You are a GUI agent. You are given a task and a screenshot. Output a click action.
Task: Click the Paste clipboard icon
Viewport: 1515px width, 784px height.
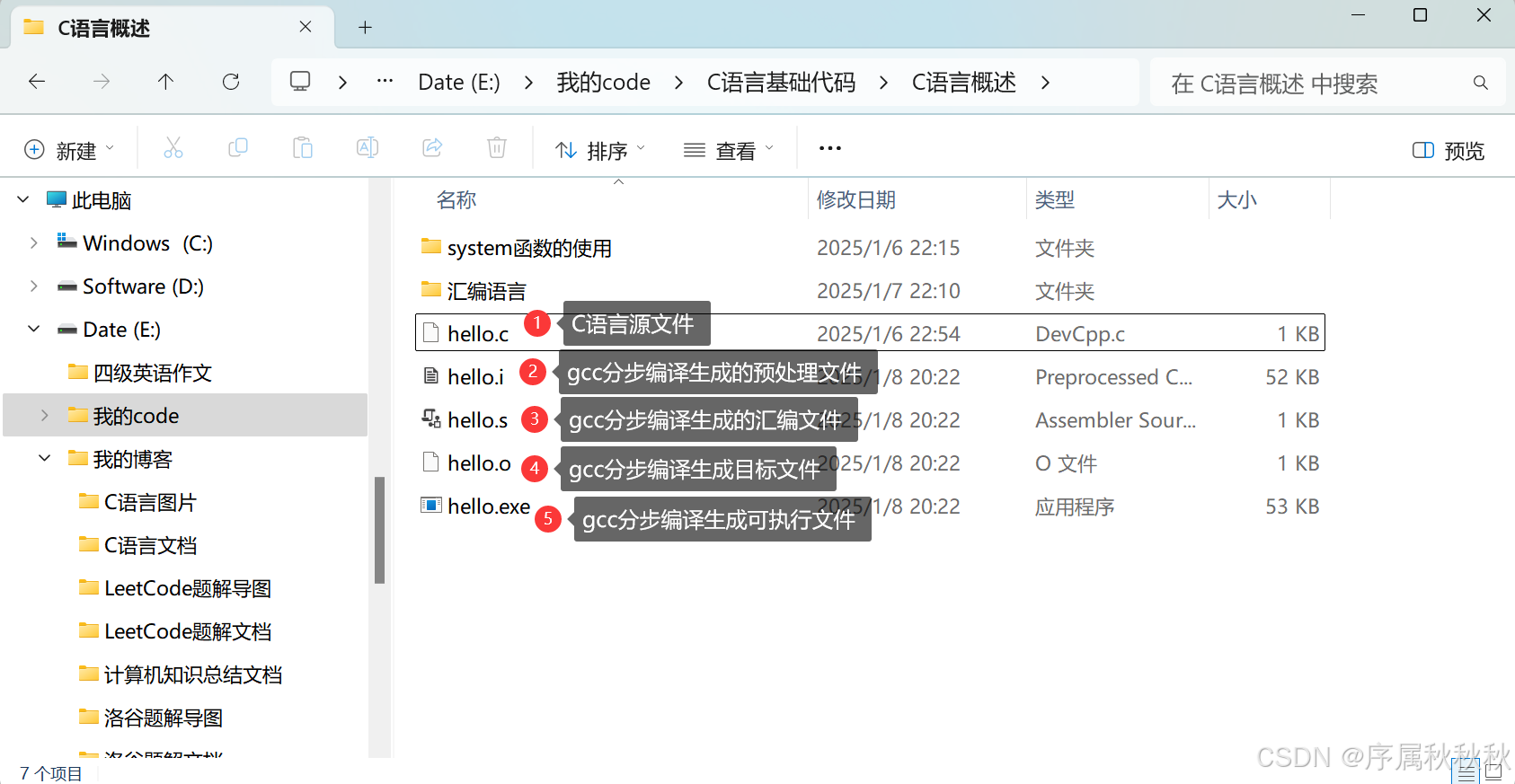coord(303,148)
